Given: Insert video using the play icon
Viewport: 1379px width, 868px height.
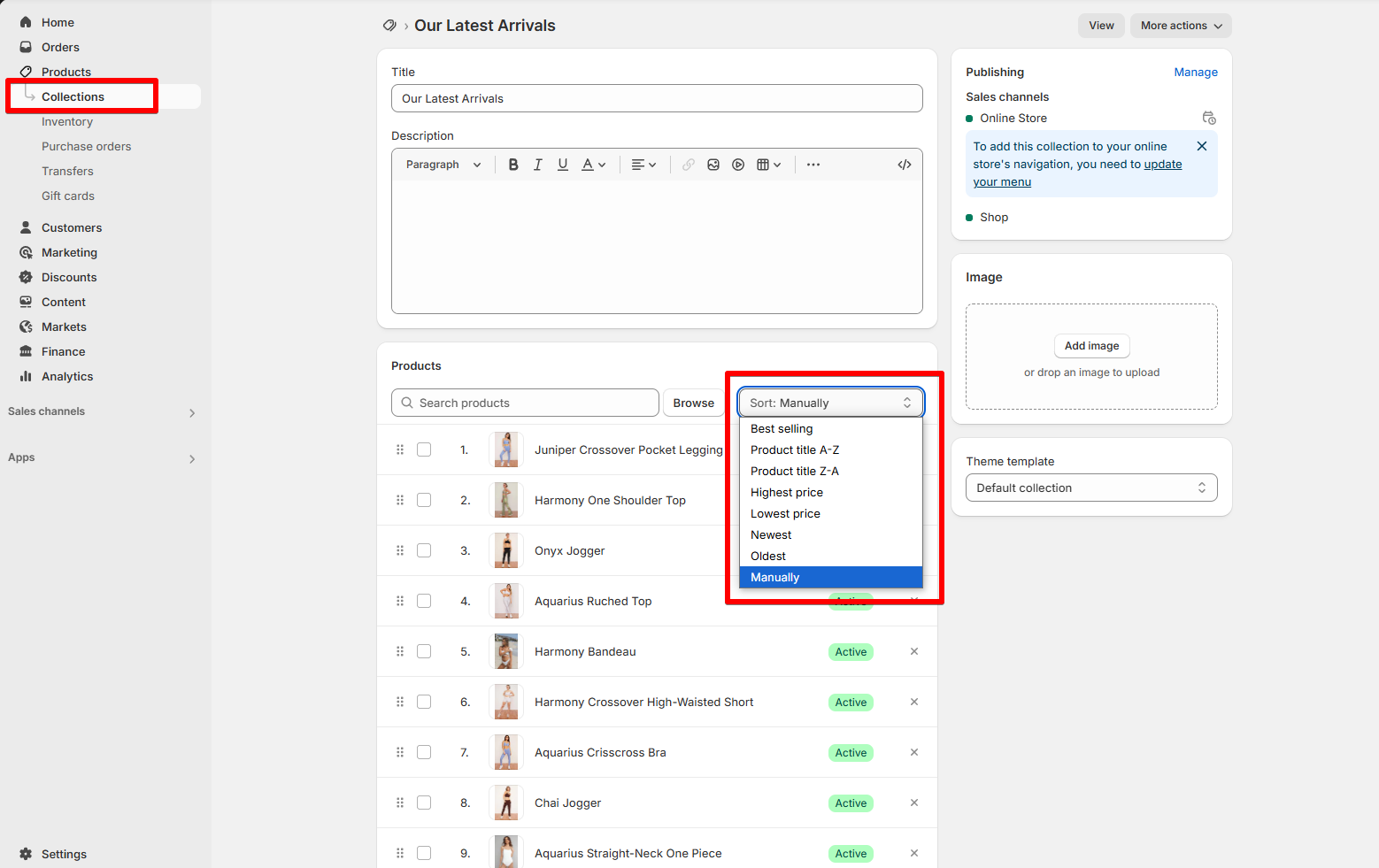Looking at the screenshot, I should click(738, 165).
